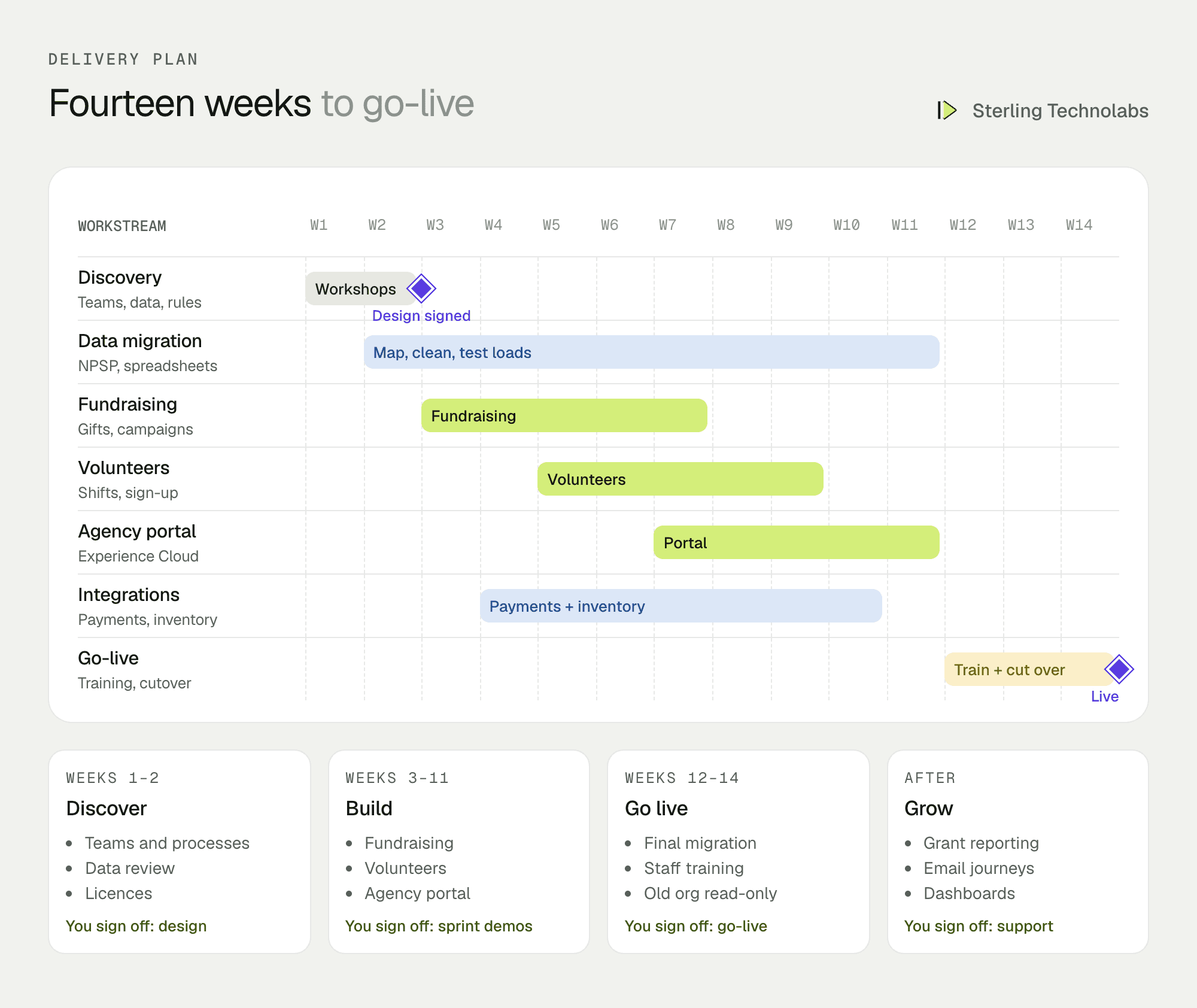Viewport: 1197px width, 1008px height.
Task: Click 'Experience Cloud' subtitle
Action: coord(138,556)
